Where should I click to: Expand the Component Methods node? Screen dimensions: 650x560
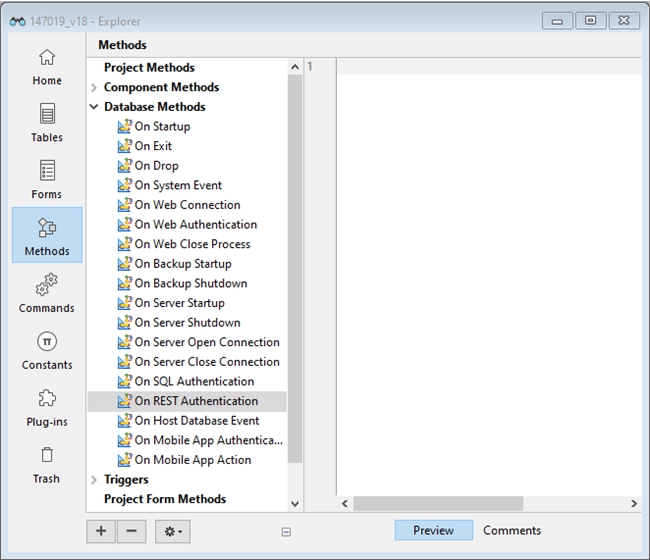[x=94, y=88]
